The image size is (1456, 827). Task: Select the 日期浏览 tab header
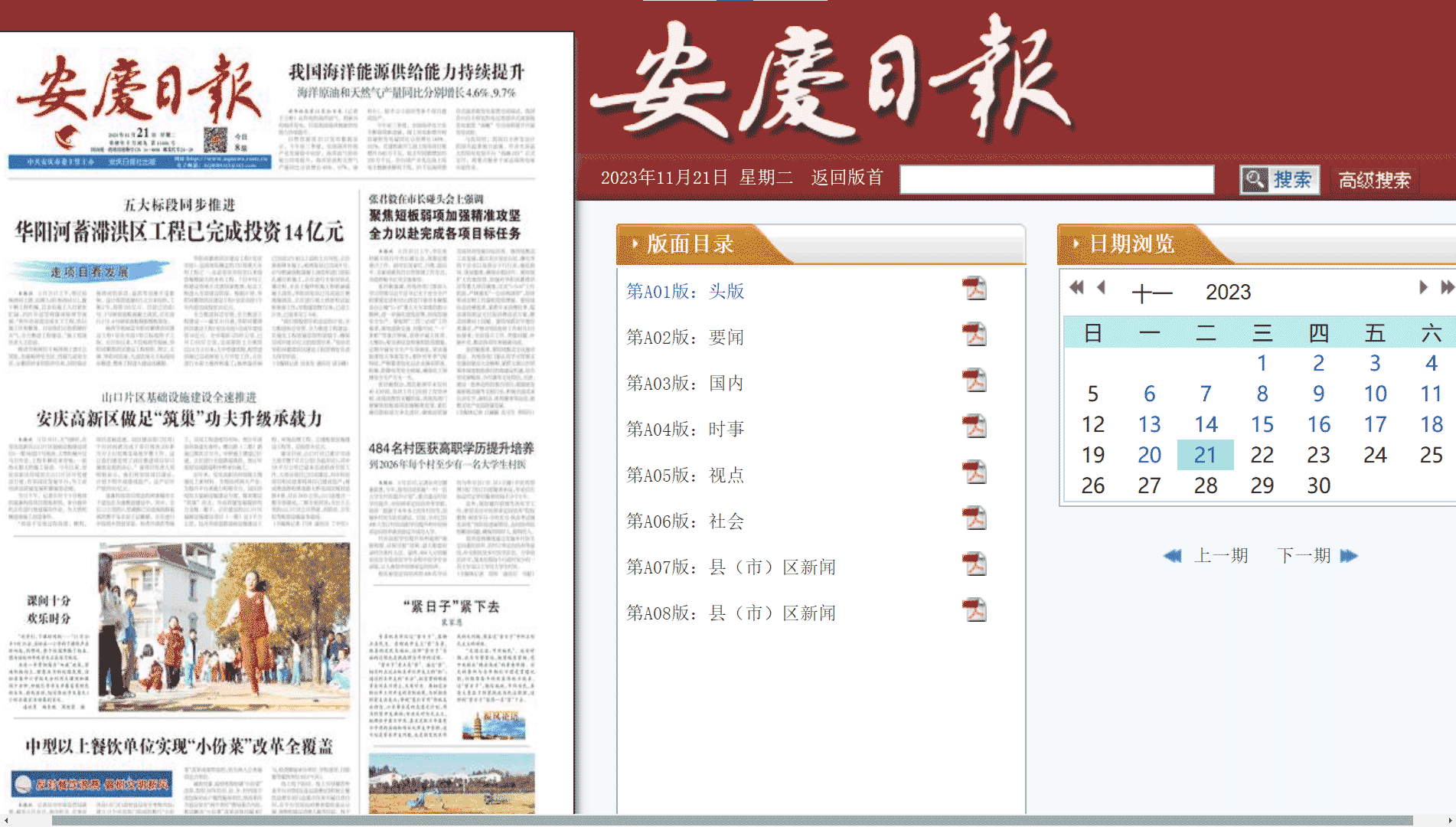point(1131,244)
